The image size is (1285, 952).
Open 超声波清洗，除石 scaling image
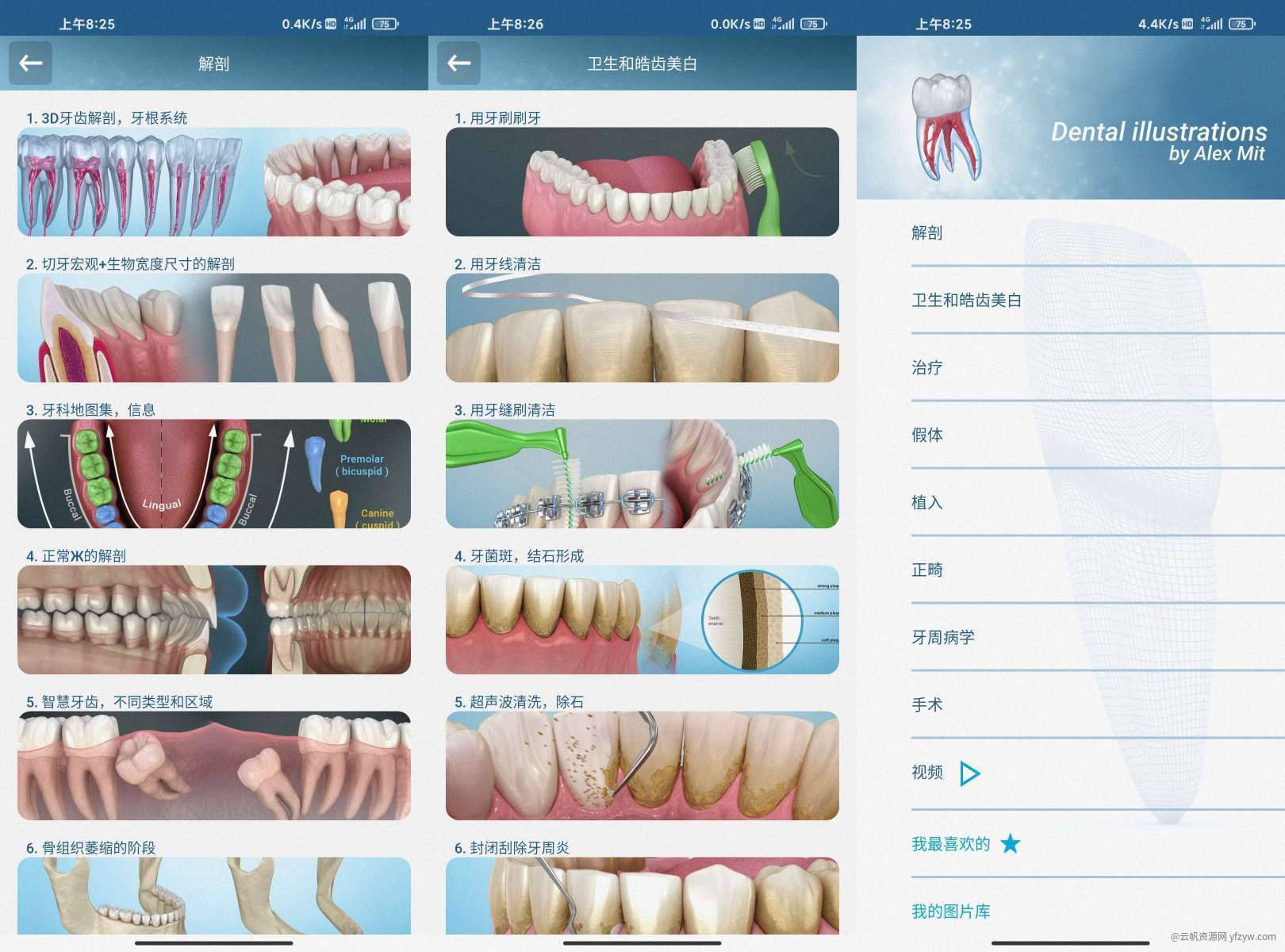pos(642,766)
